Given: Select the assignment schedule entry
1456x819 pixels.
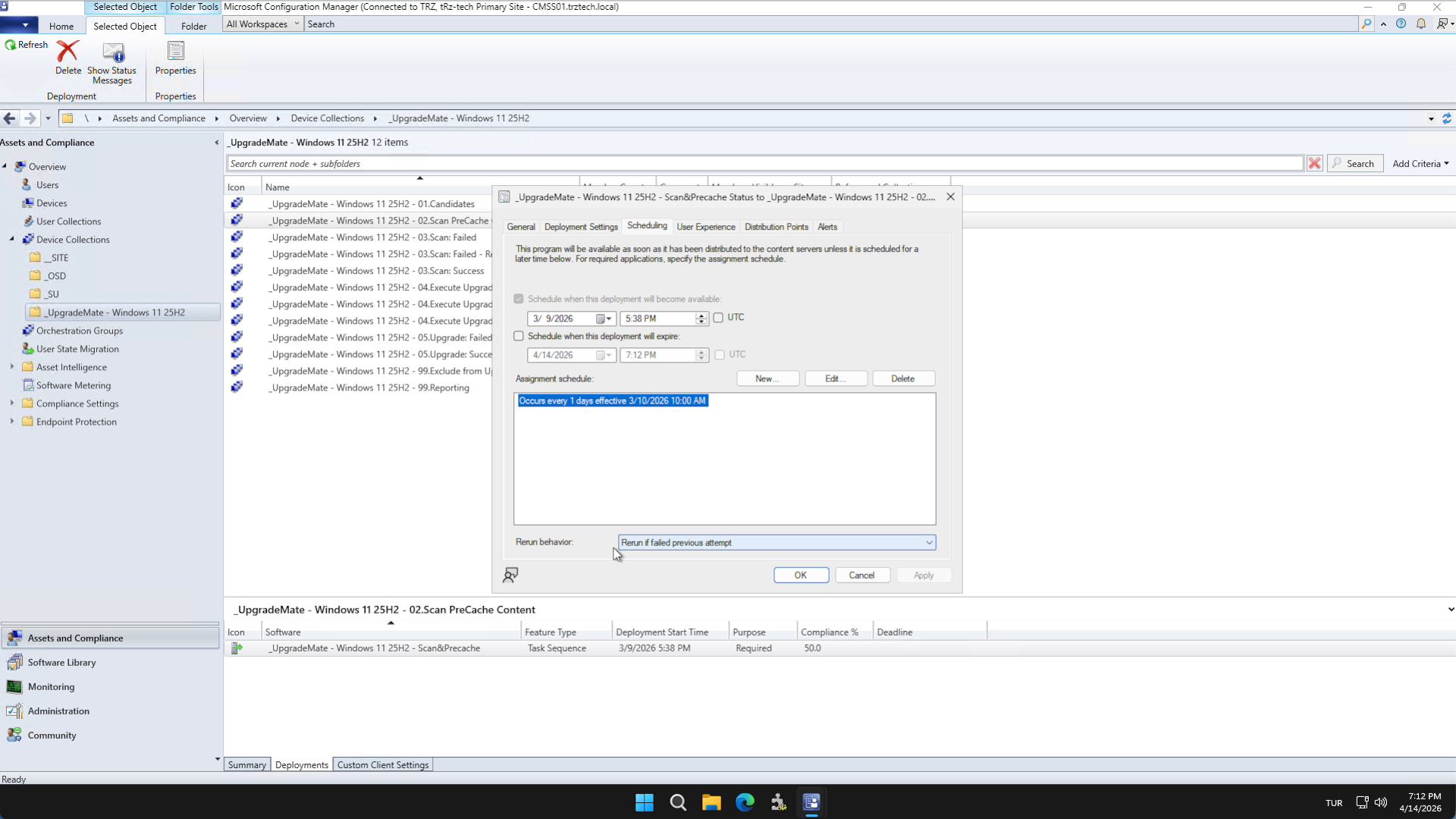Looking at the screenshot, I should [x=613, y=400].
